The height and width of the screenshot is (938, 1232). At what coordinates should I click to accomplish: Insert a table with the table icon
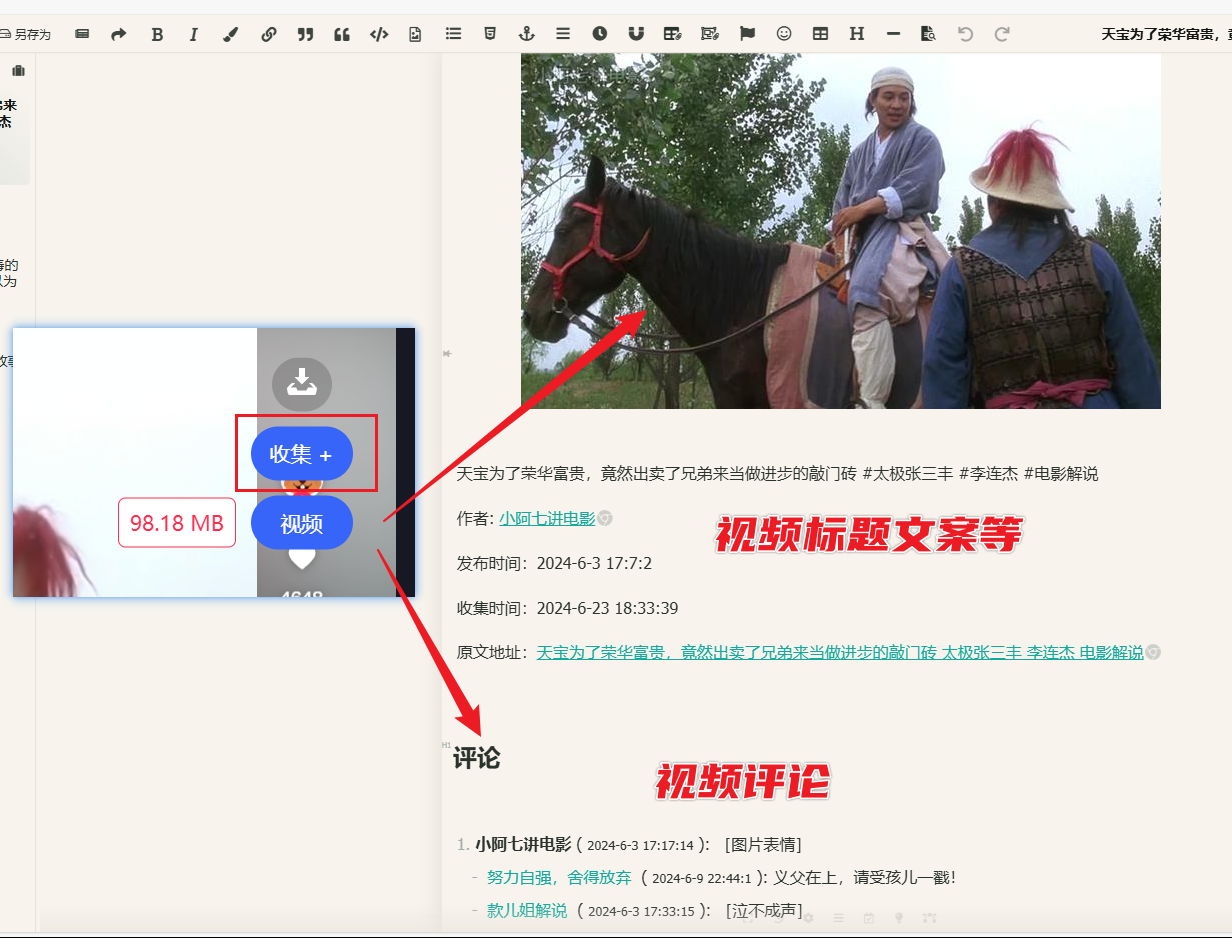point(819,33)
